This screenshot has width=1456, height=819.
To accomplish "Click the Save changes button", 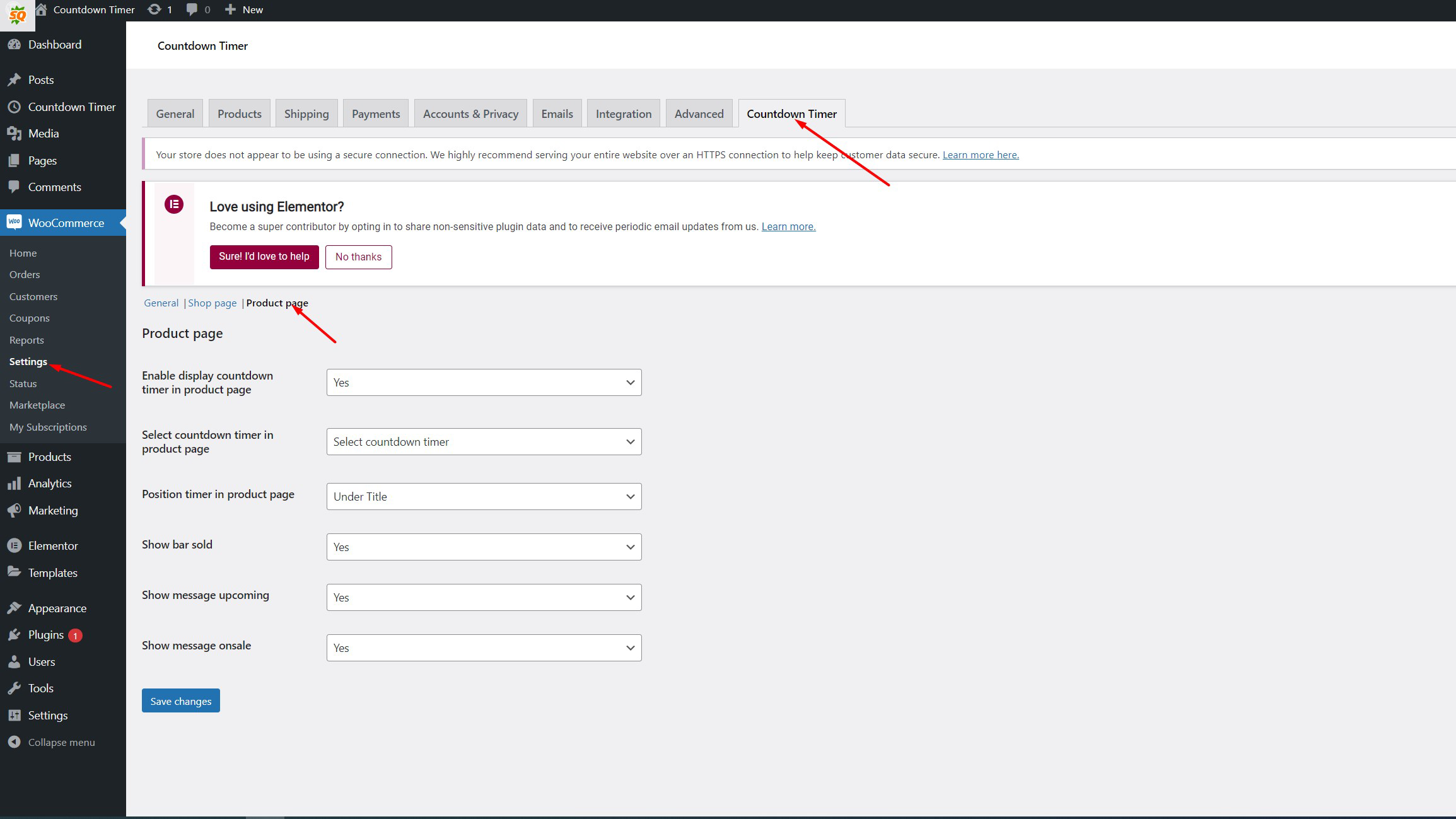I will click(180, 700).
